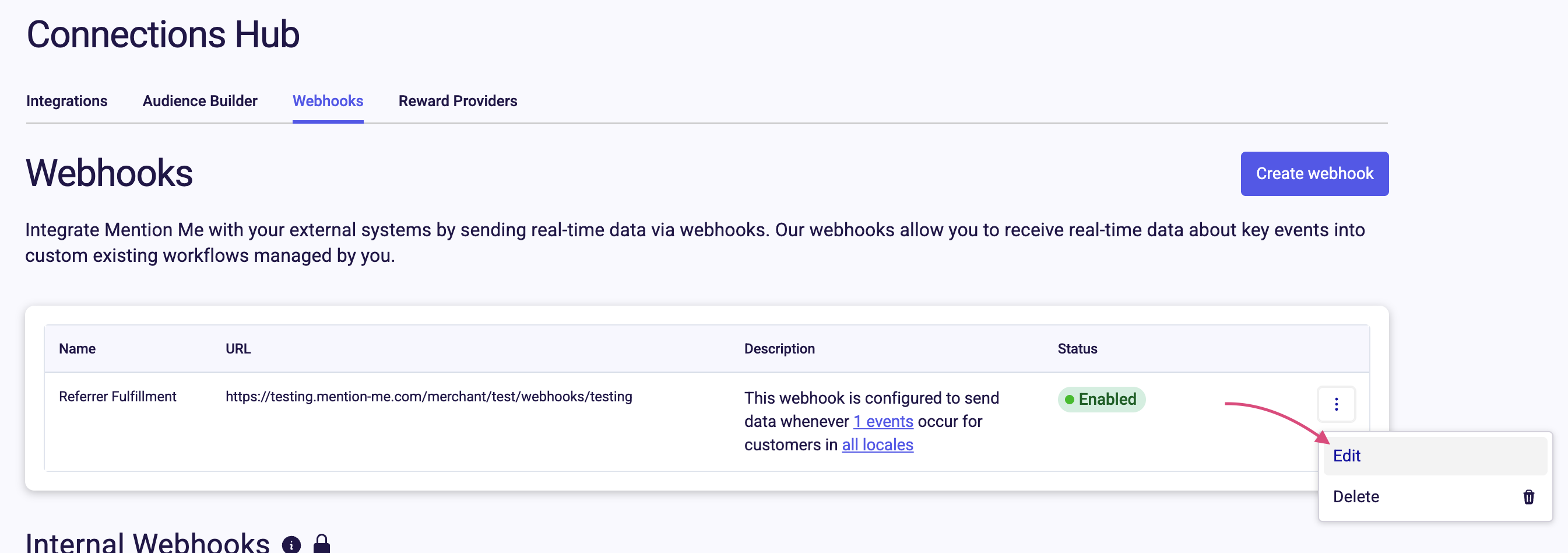Select Edit from the webhook menu

coord(1346,456)
